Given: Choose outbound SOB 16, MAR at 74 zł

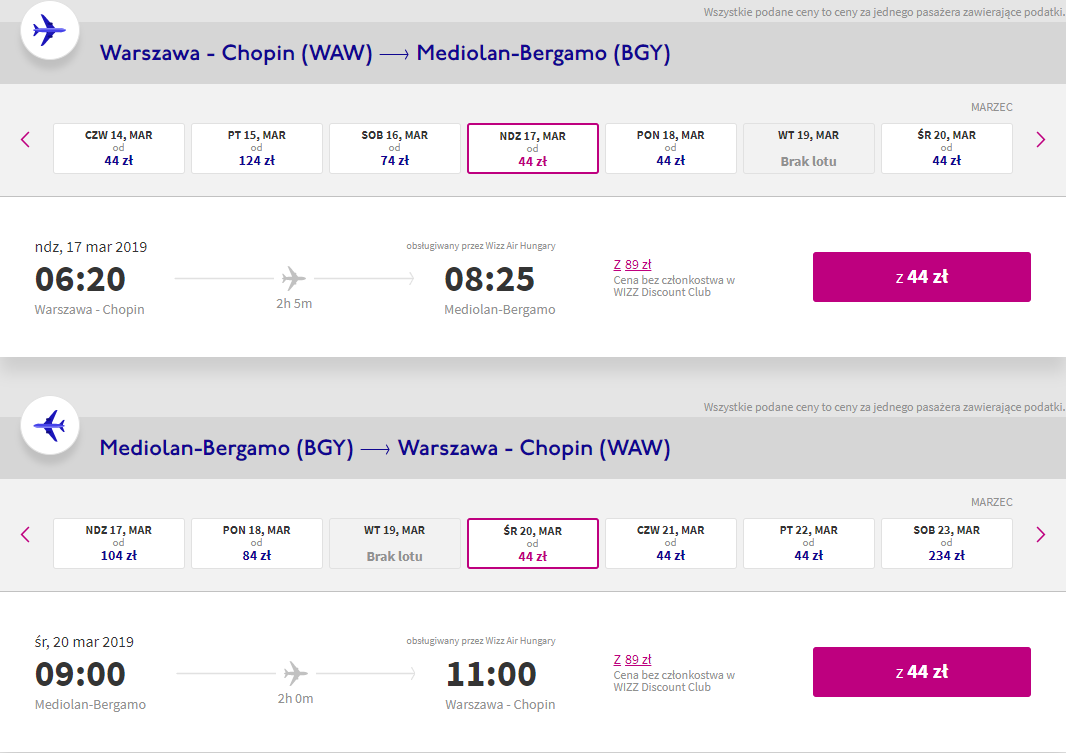Looking at the screenshot, I should 395,148.
